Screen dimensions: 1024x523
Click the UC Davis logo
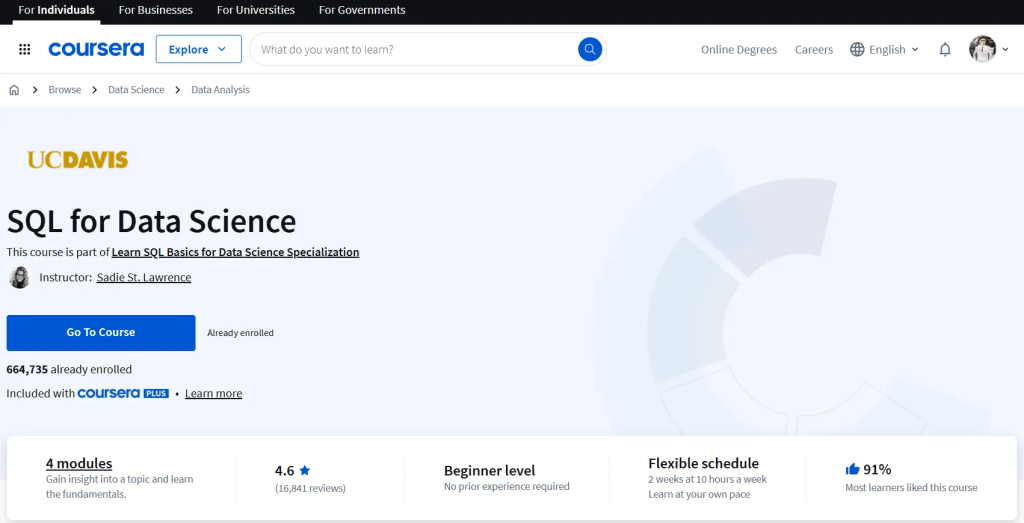coord(77,159)
